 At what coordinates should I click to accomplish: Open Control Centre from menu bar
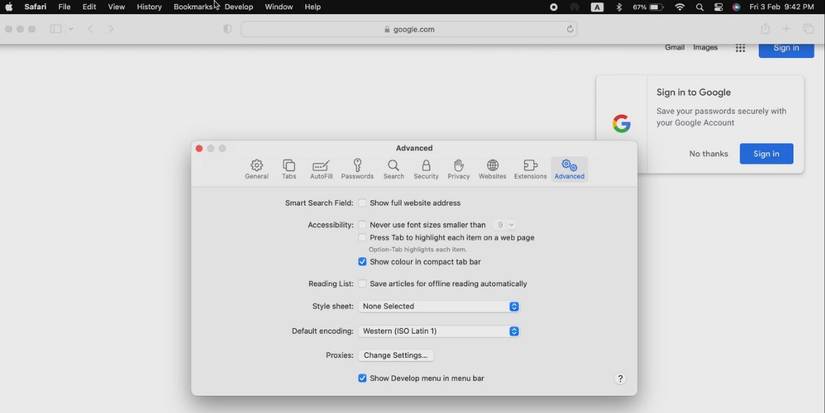(x=718, y=7)
